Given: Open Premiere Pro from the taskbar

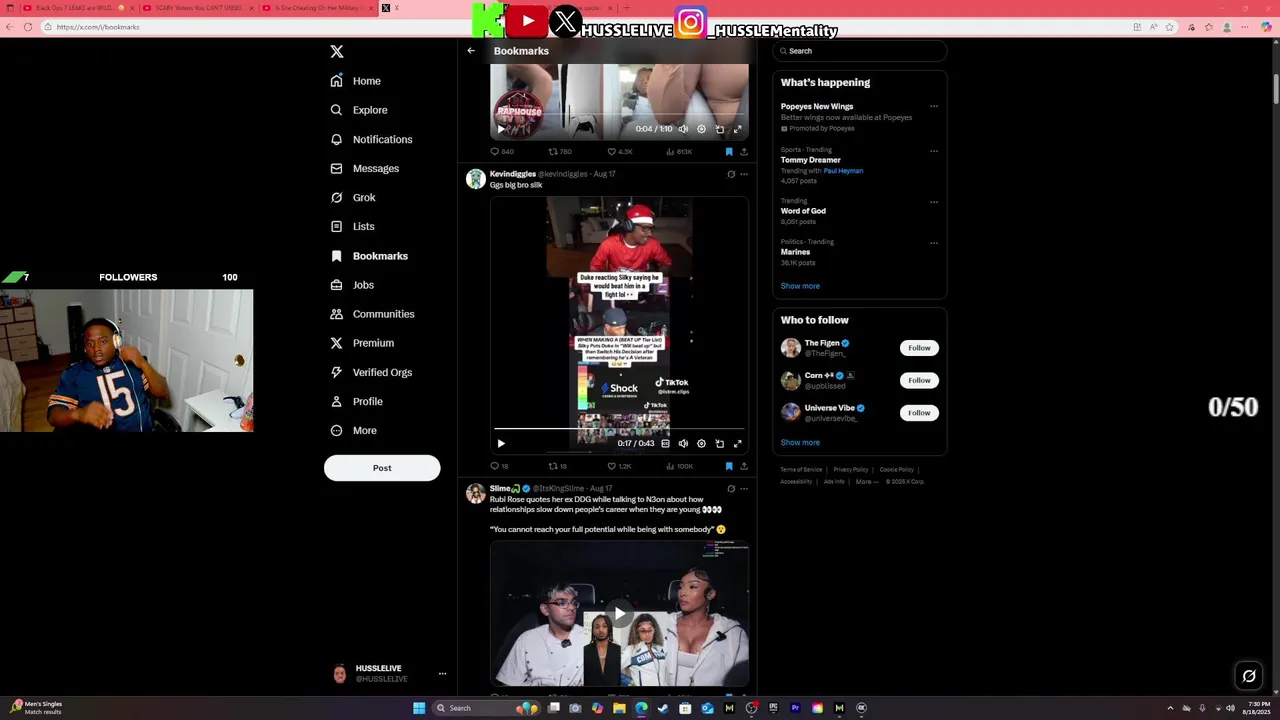Looking at the screenshot, I should click(x=795, y=708).
